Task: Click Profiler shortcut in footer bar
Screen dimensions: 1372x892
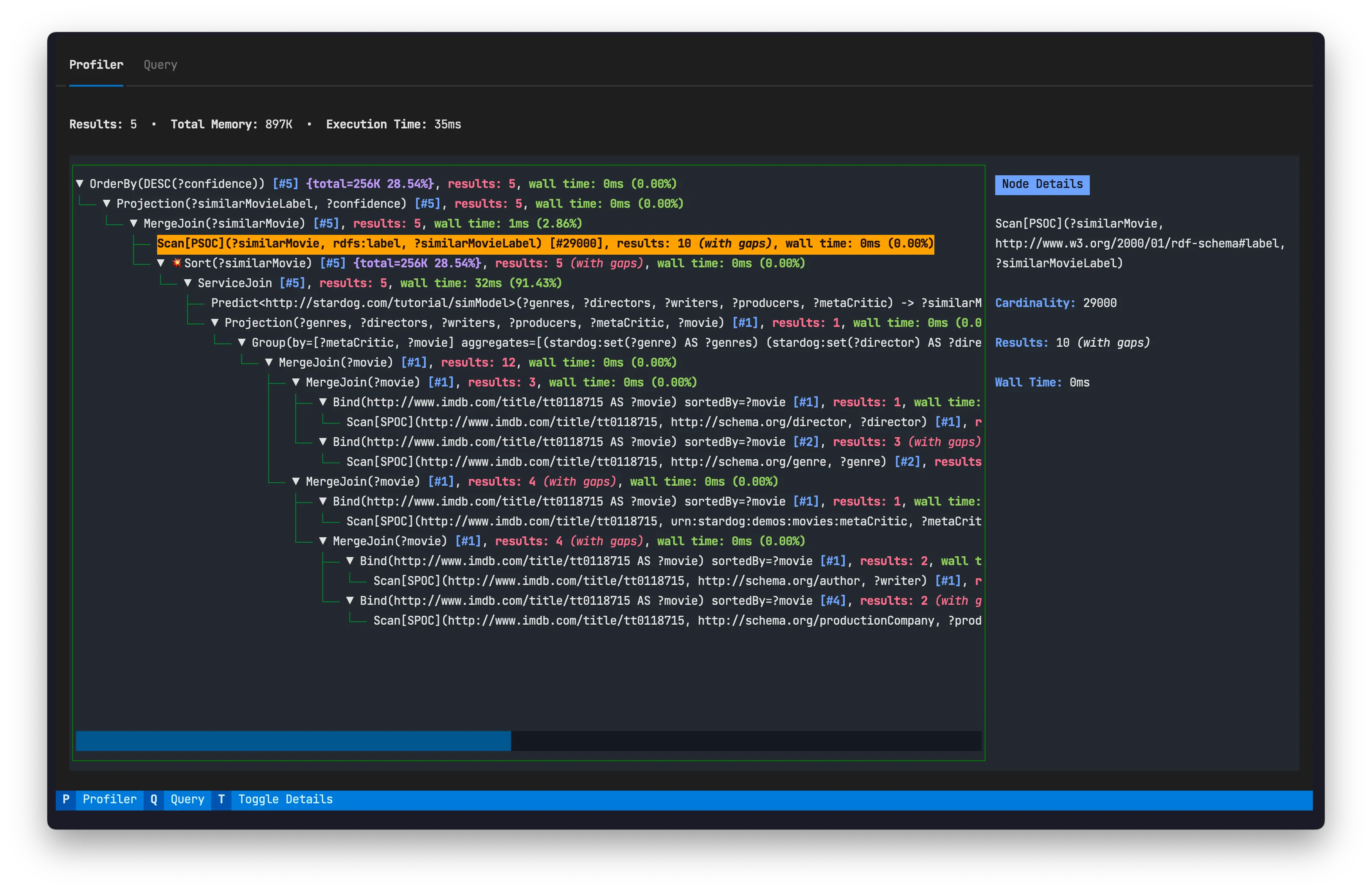Action: coord(109,799)
